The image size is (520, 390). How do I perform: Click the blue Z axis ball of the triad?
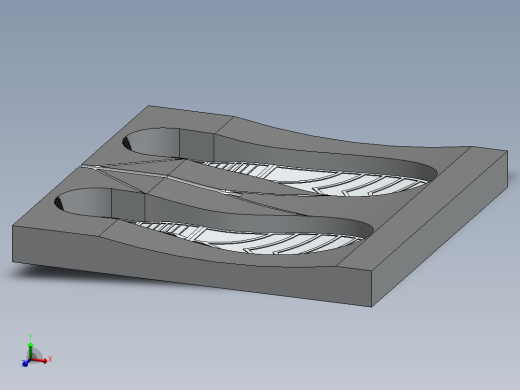click(x=25, y=364)
